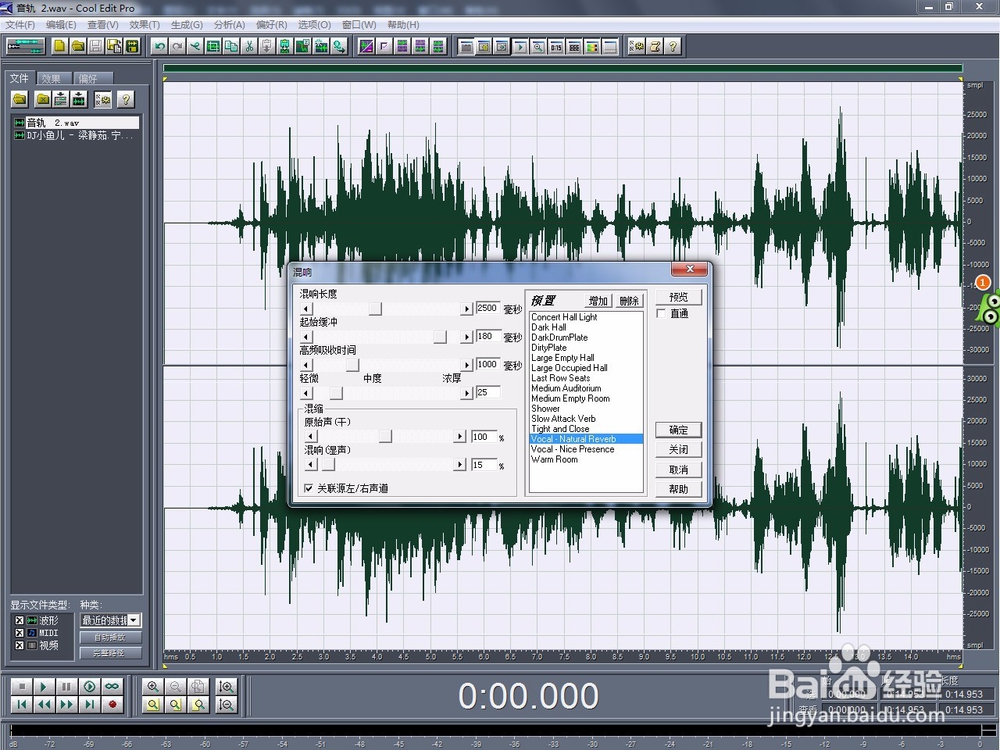This screenshot has width=1000, height=750.
Task: Click the 混响长度 value field showing 2500
Action: tap(488, 308)
